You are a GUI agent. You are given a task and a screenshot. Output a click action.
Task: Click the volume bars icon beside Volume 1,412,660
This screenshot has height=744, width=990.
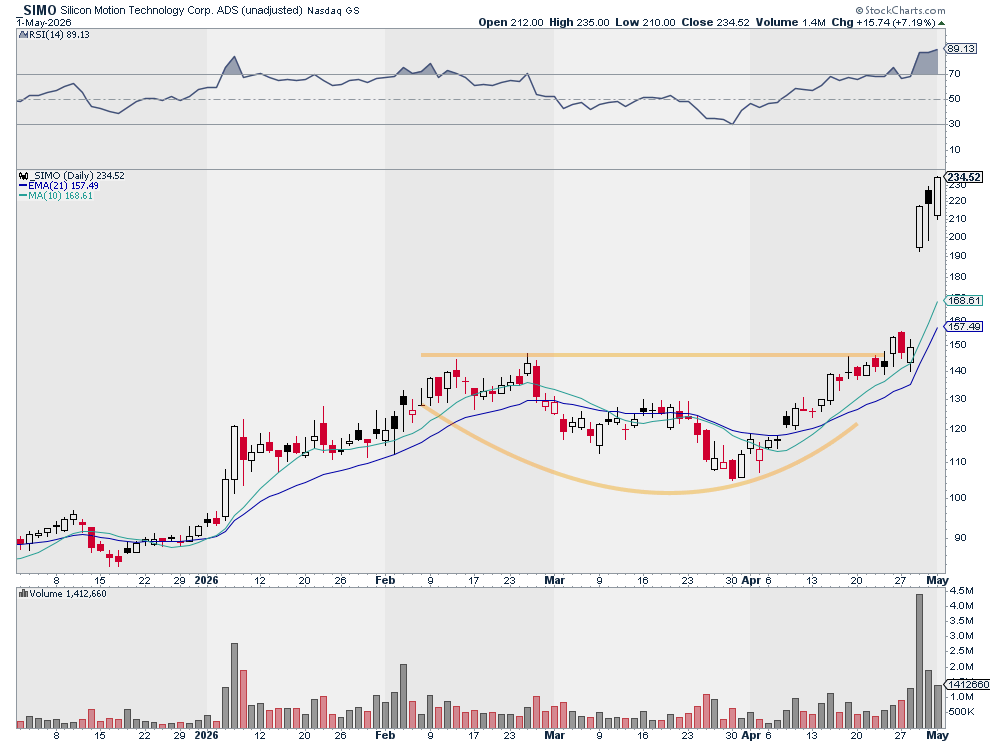tap(23, 594)
